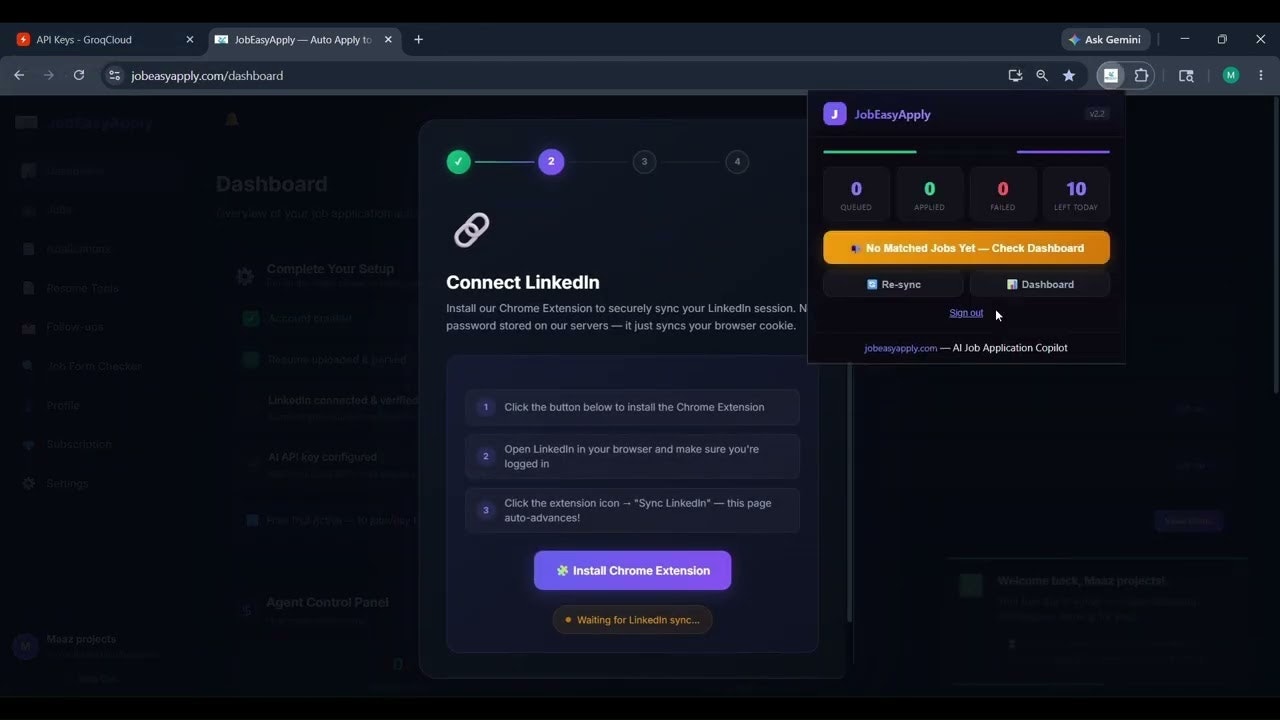
Task: Click the Agent Control Panel heading
Action: tap(327, 602)
